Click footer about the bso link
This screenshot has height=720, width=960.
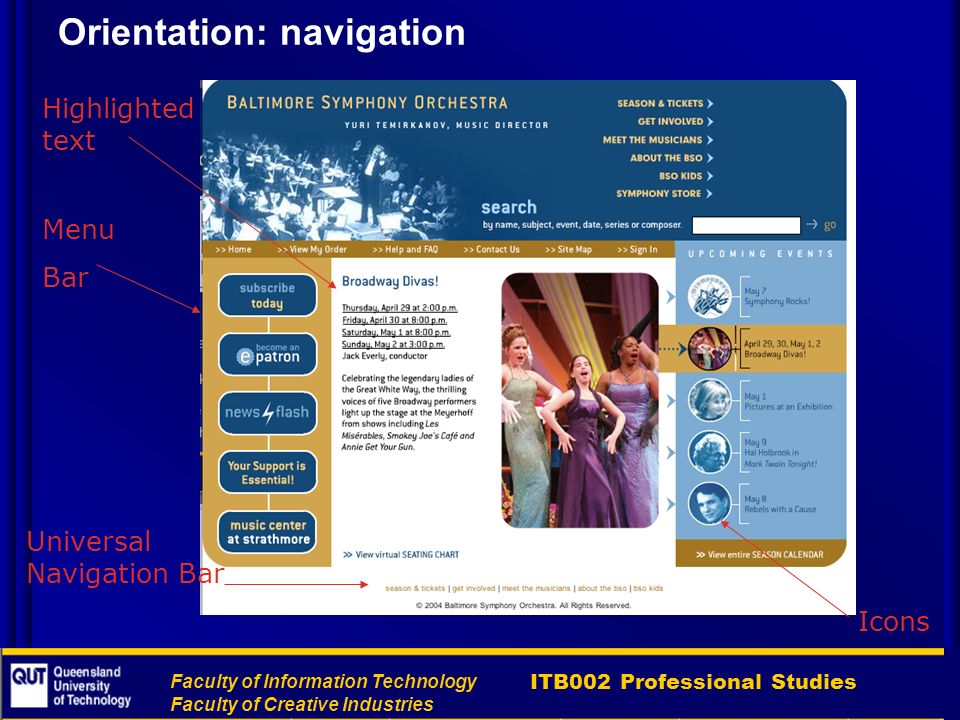[602, 588]
